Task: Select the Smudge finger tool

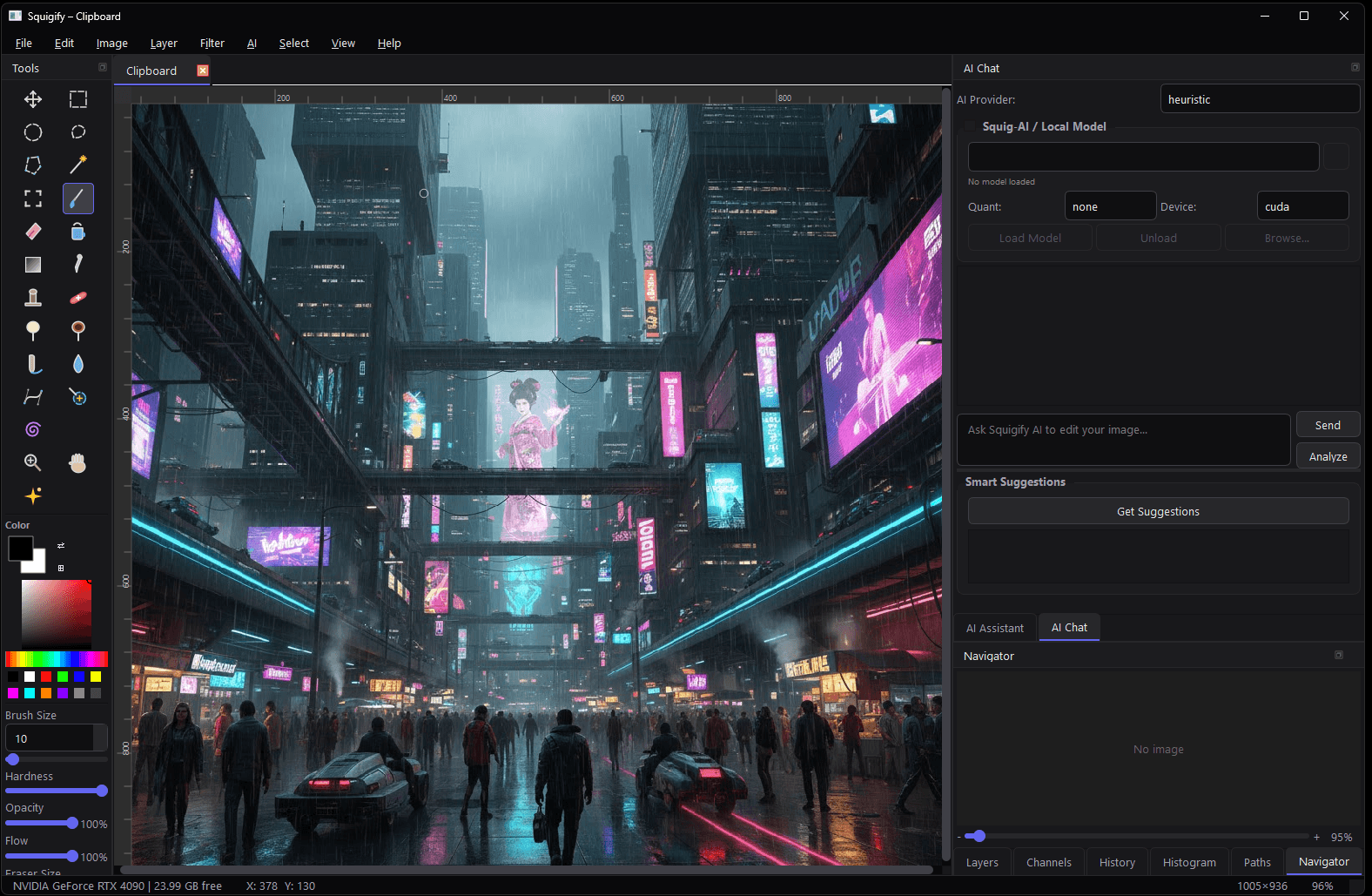Action: 33,364
